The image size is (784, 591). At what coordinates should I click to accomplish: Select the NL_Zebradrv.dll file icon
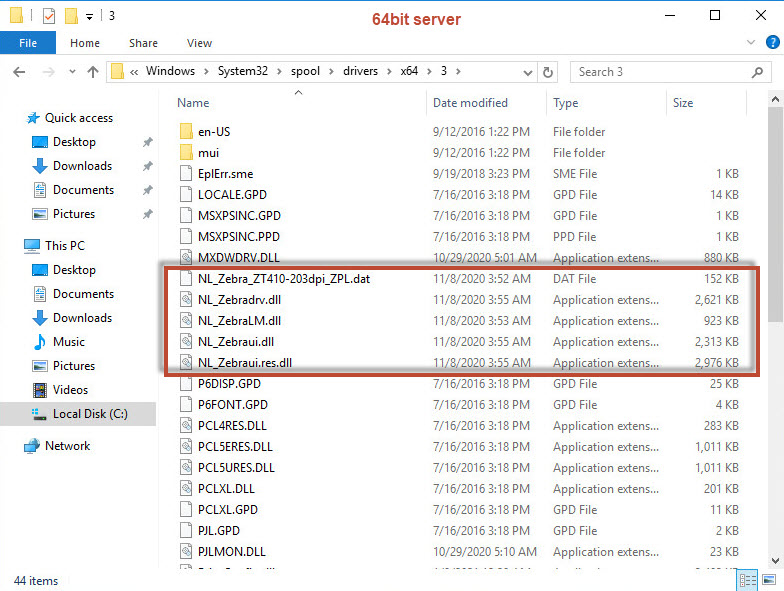(185, 300)
